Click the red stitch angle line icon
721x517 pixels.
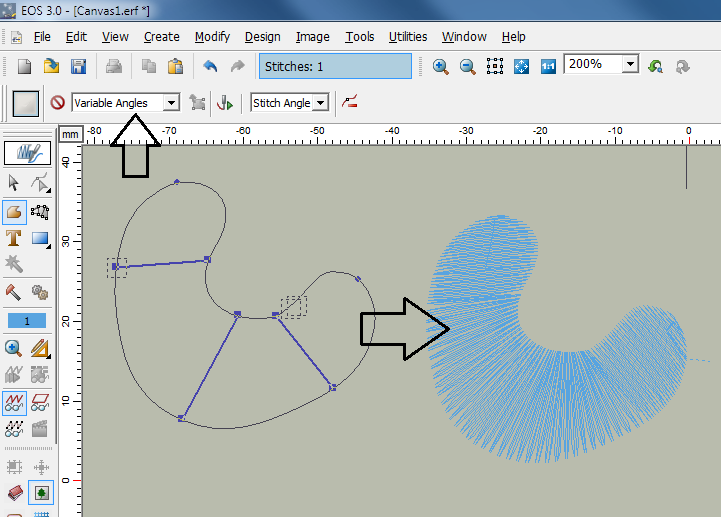point(350,102)
